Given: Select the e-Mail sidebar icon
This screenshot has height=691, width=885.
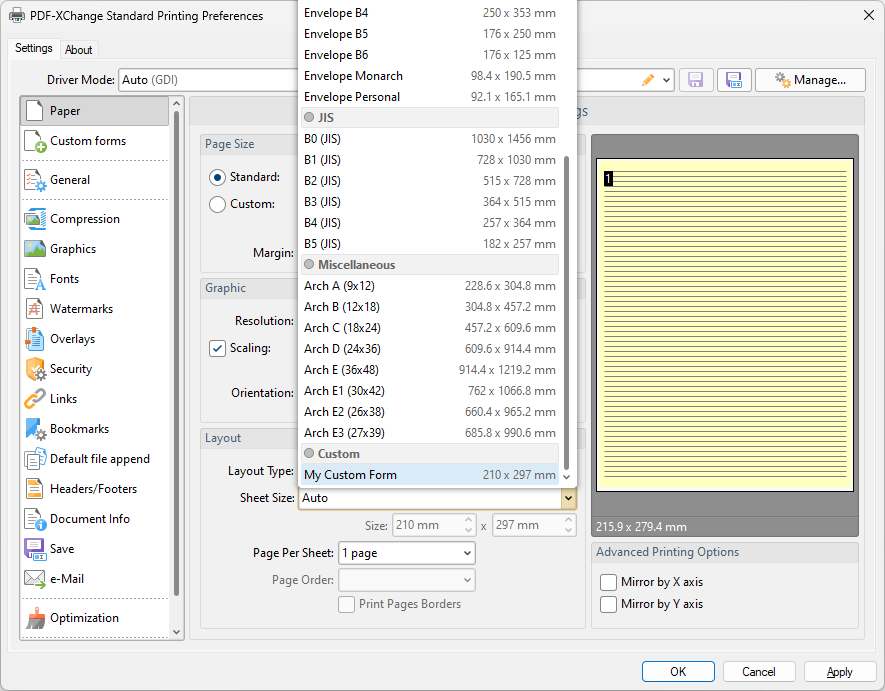Looking at the screenshot, I should coord(35,579).
